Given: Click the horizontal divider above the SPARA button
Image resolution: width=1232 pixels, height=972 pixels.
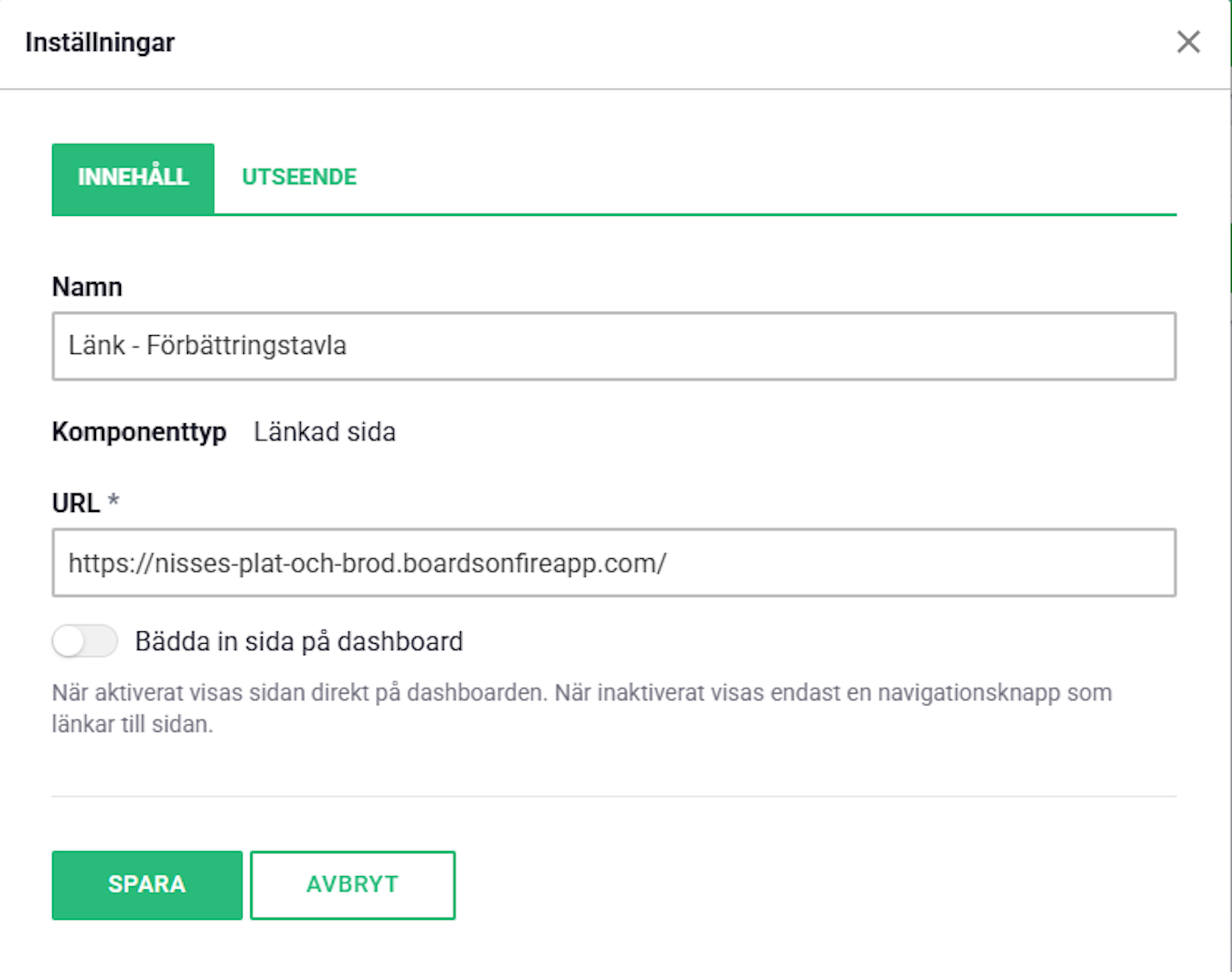Looking at the screenshot, I should [x=614, y=797].
